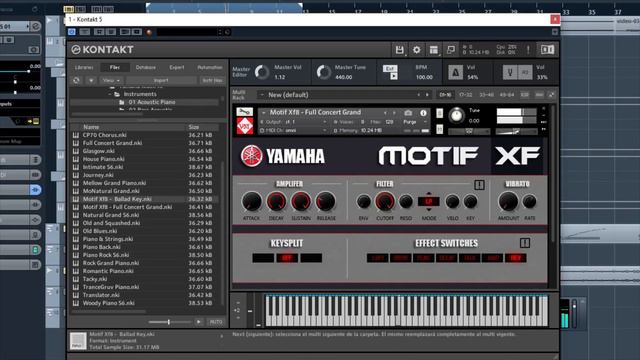Toggle the minimized view icon in Kontakt header
640x360 pixels.
click(451, 50)
